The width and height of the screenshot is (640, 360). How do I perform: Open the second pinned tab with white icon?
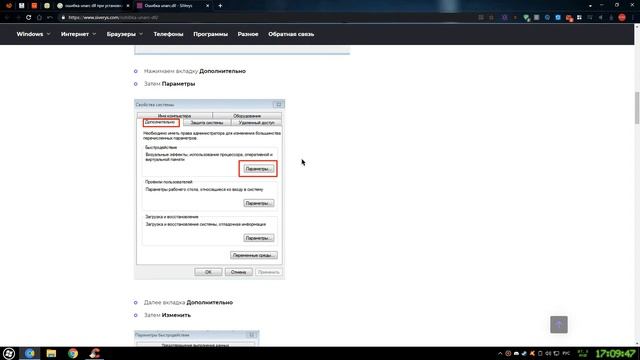[x=22, y=6]
